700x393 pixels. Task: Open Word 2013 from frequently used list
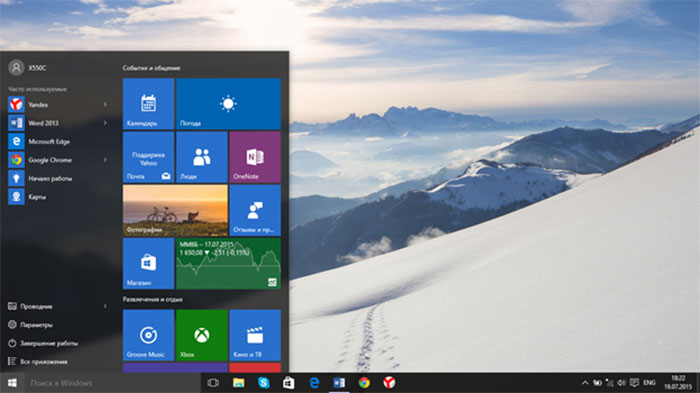[x=58, y=123]
